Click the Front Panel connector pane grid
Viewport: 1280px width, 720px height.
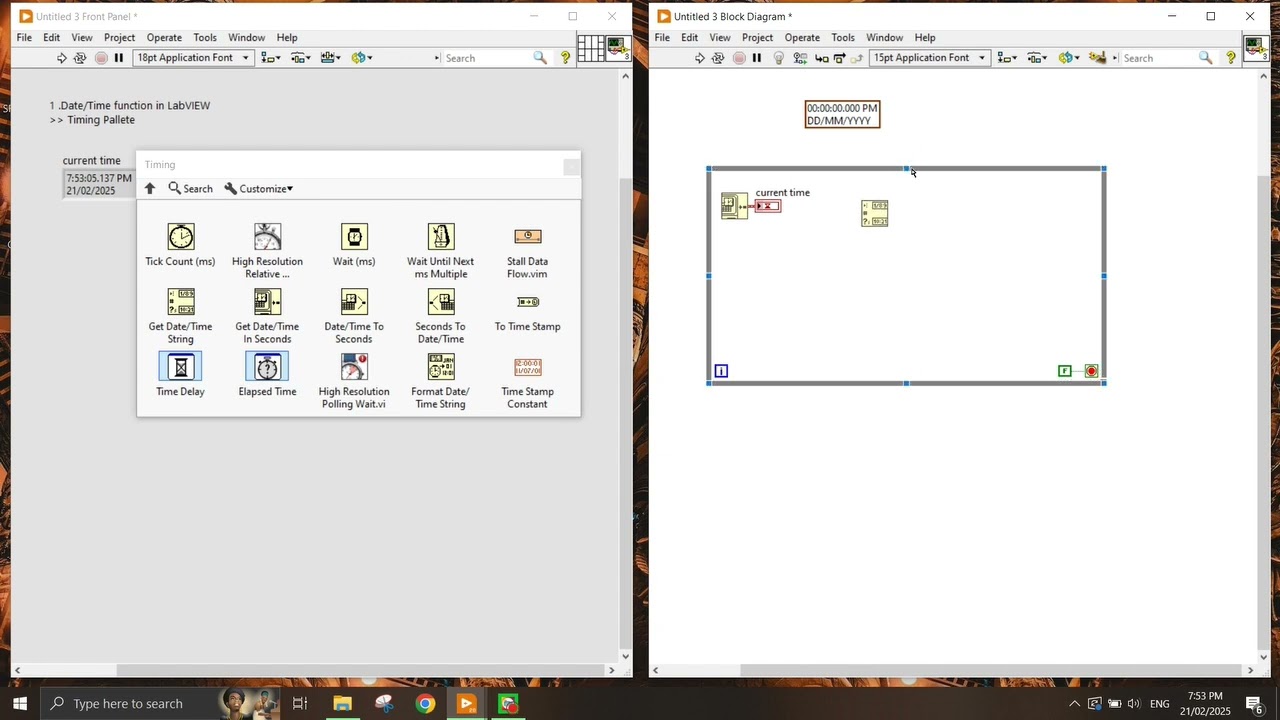pyautogui.click(x=590, y=48)
